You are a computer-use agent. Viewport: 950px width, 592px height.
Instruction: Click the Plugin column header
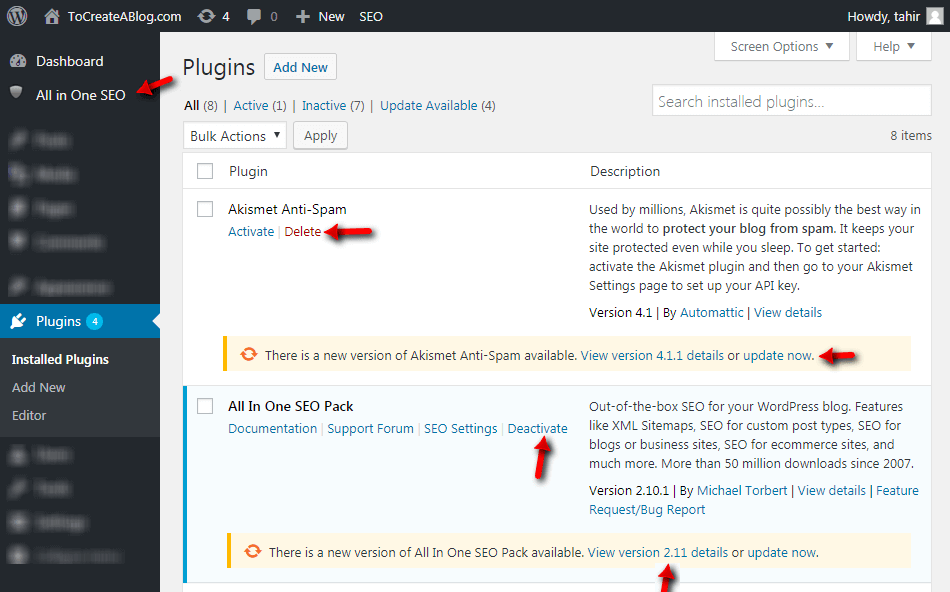248,171
